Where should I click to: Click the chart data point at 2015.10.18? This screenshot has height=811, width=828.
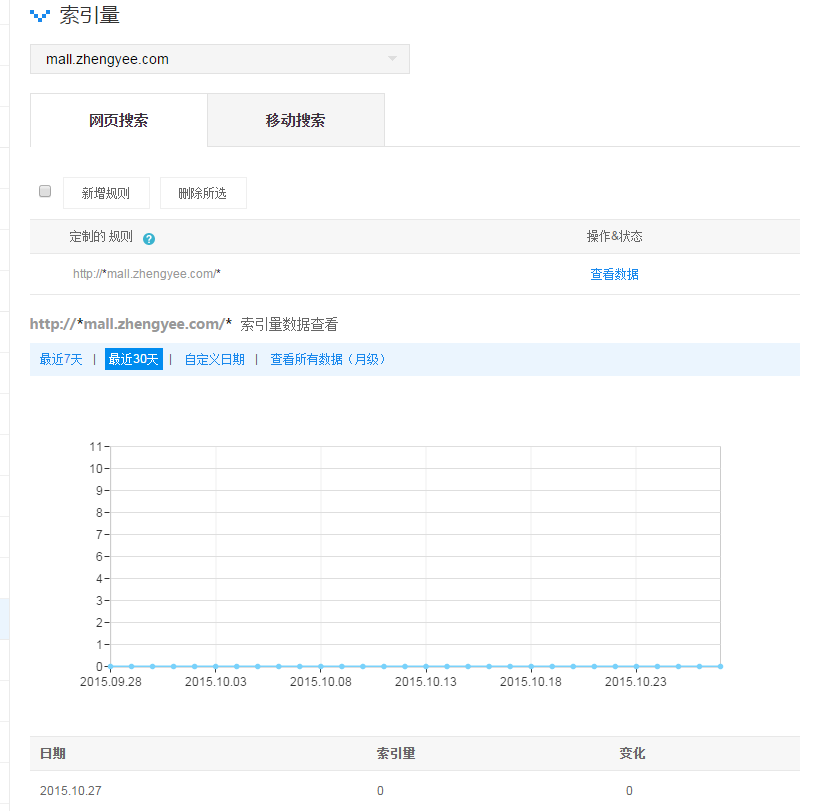[x=530, y=666]
